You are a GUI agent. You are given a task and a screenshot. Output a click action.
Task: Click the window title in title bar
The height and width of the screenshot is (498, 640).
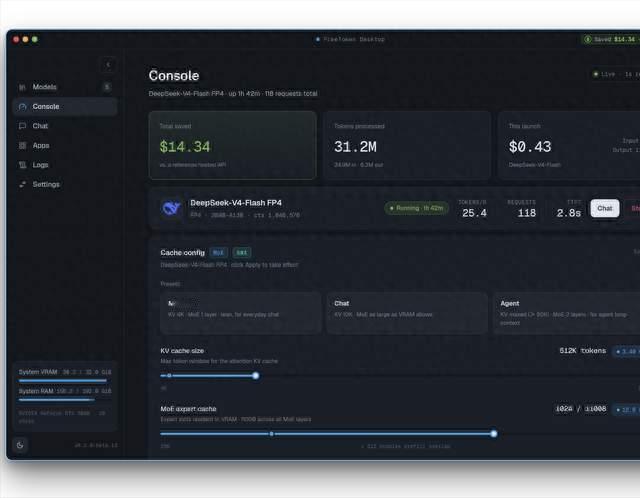coord(353,39)
